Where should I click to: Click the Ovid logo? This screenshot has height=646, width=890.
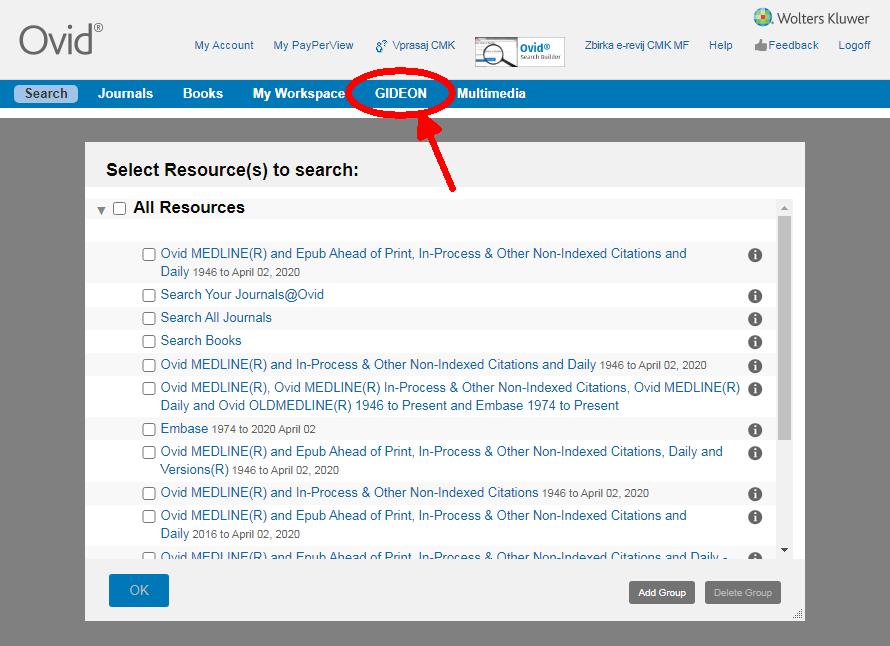pyautogui.click(x=60, y=40)
